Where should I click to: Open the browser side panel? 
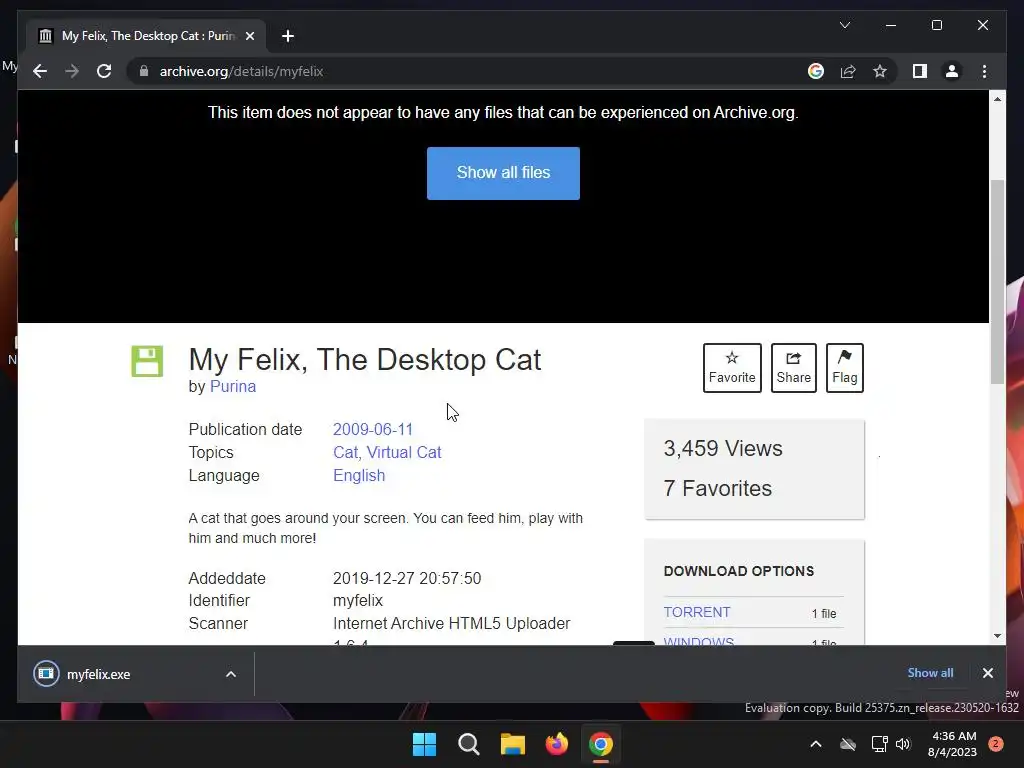click(x=920, y=71)
